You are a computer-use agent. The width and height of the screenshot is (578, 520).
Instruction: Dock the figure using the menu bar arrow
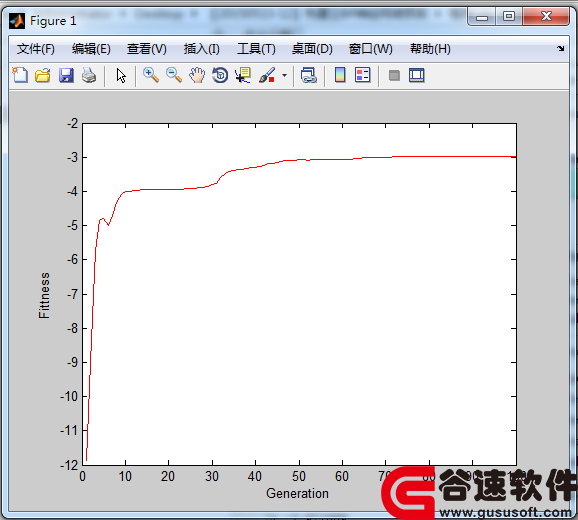pos(561,48)
